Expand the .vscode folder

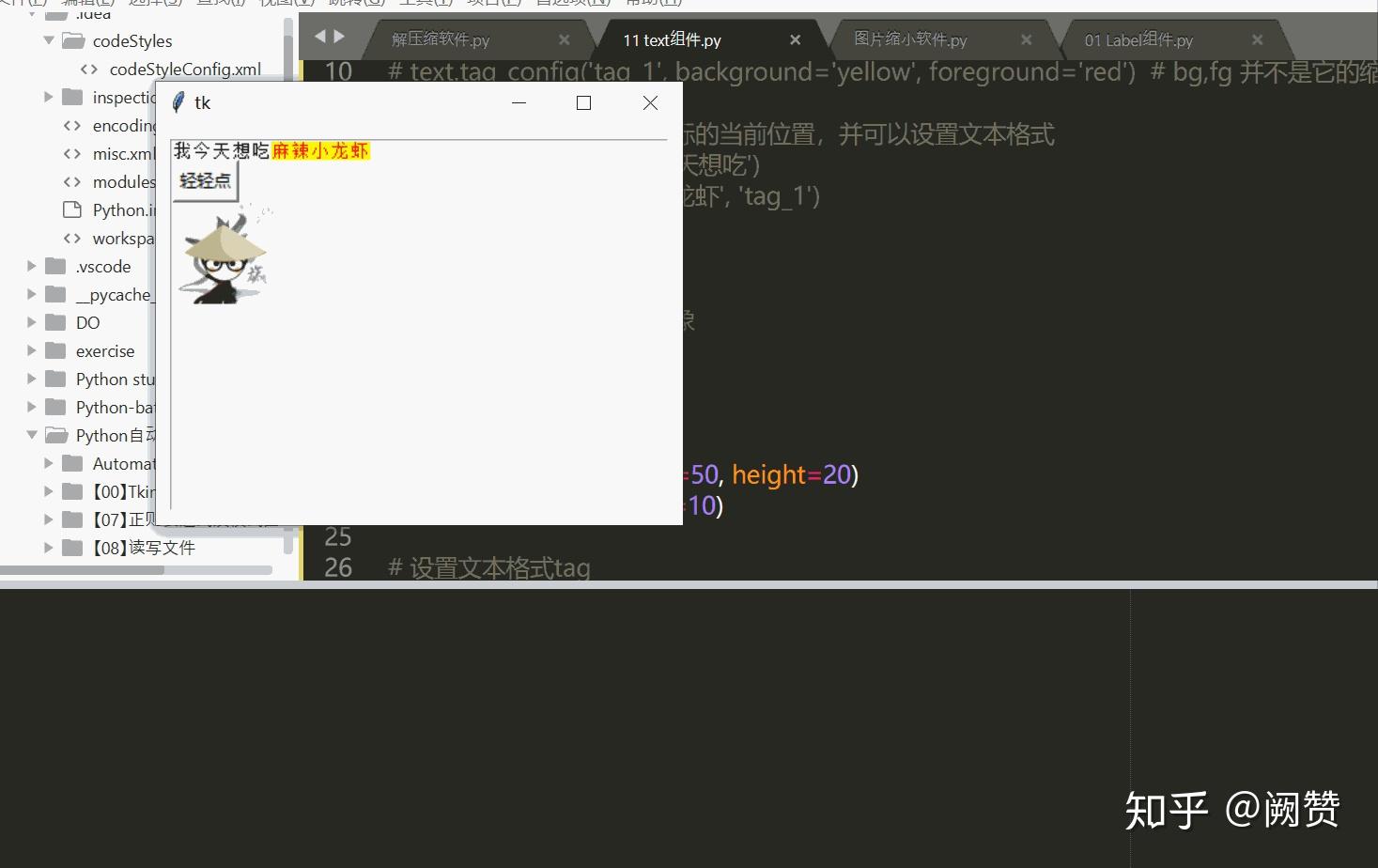(31, 266)
